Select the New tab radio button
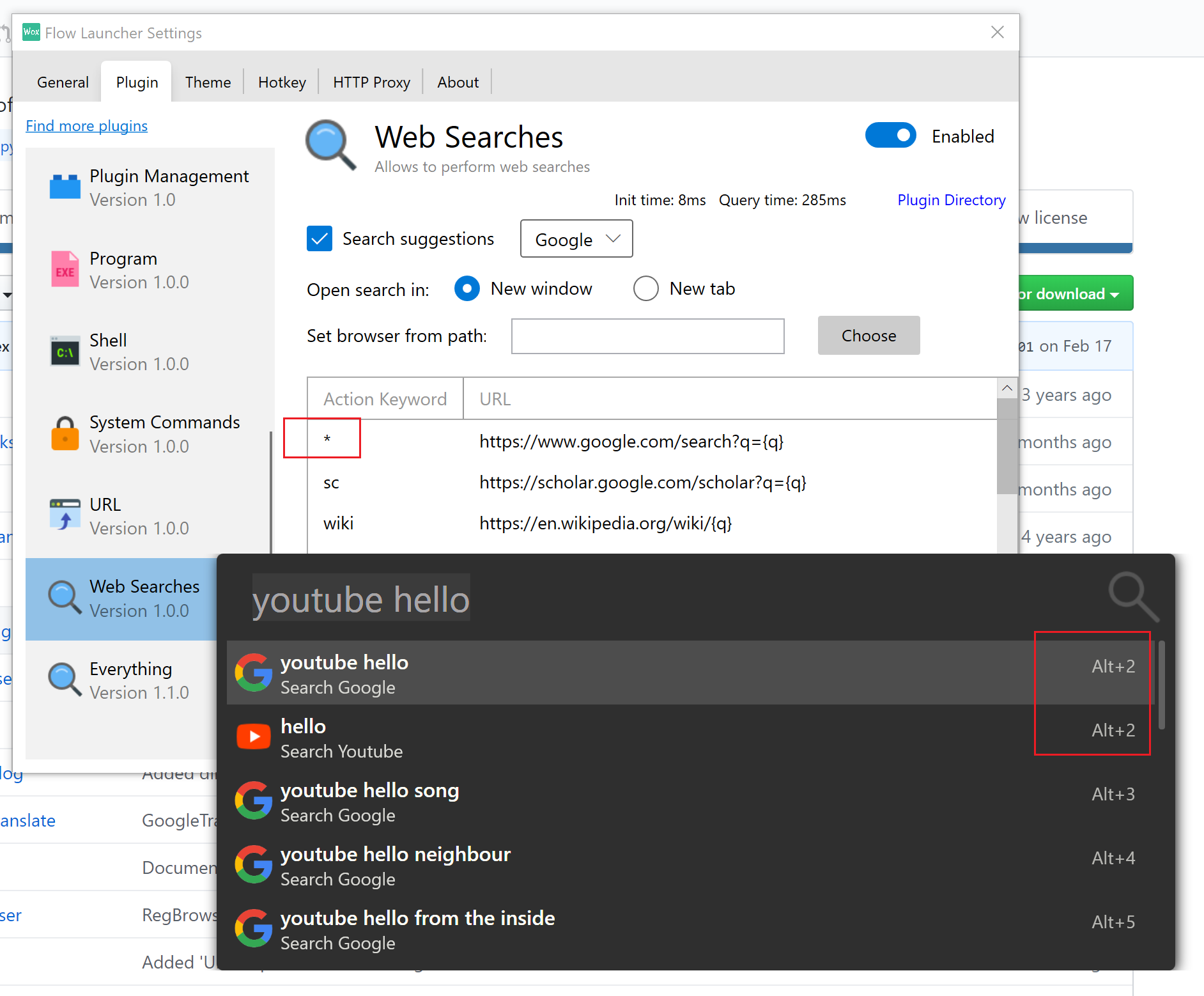Screen dimensions: 1204x996 coord(646,288)
